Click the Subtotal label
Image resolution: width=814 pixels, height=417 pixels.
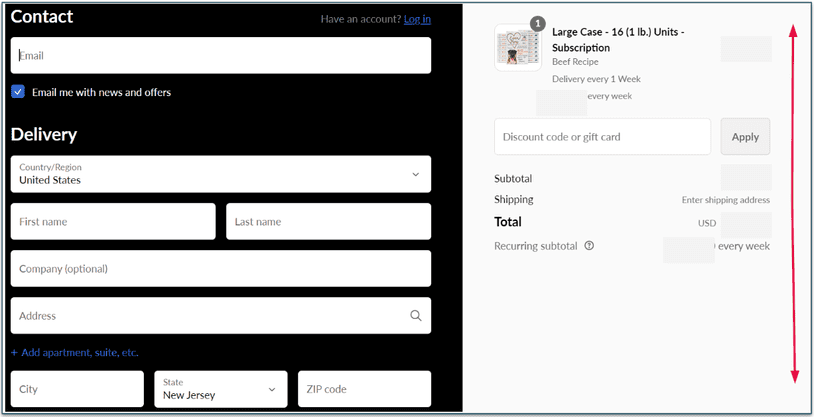pos(513,179)
